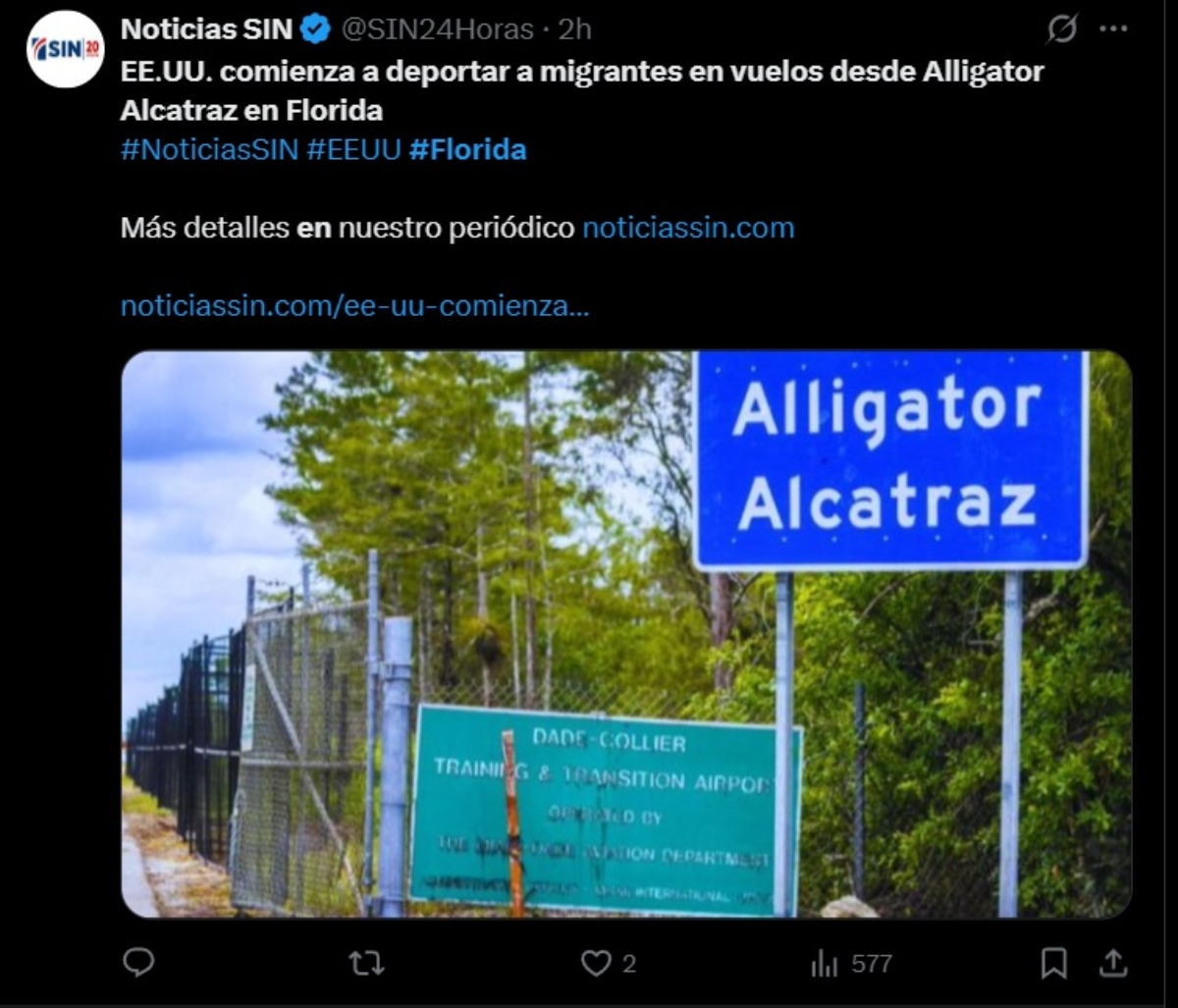Repost using the retweet arrows icon
This screenshot has width=1178, height=1008.
[366, 964]
